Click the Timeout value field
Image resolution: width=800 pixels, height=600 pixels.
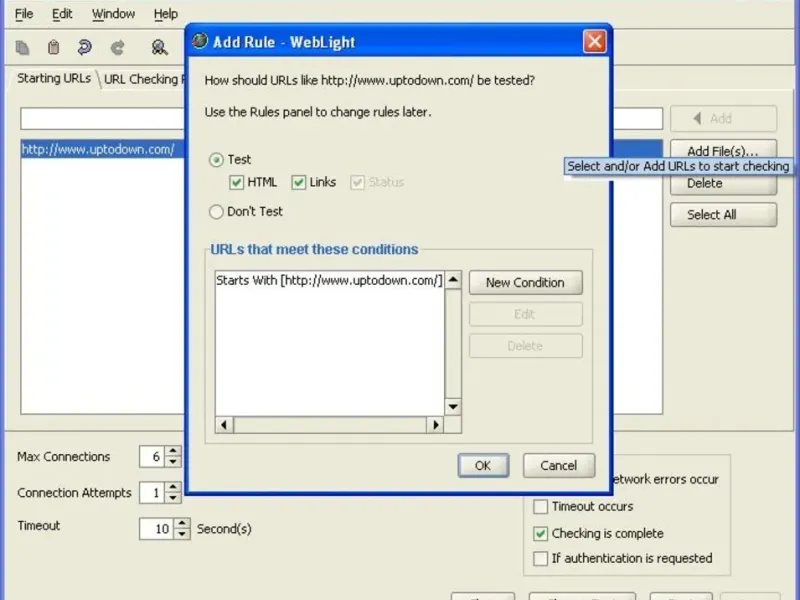point(157,529)
